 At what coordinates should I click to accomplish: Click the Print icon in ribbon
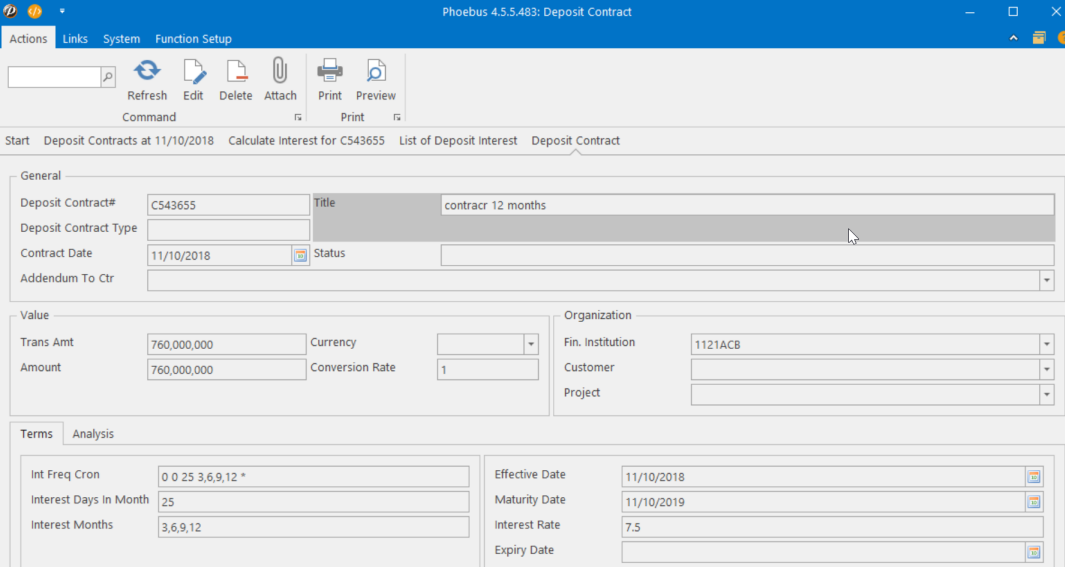[330, 71]
